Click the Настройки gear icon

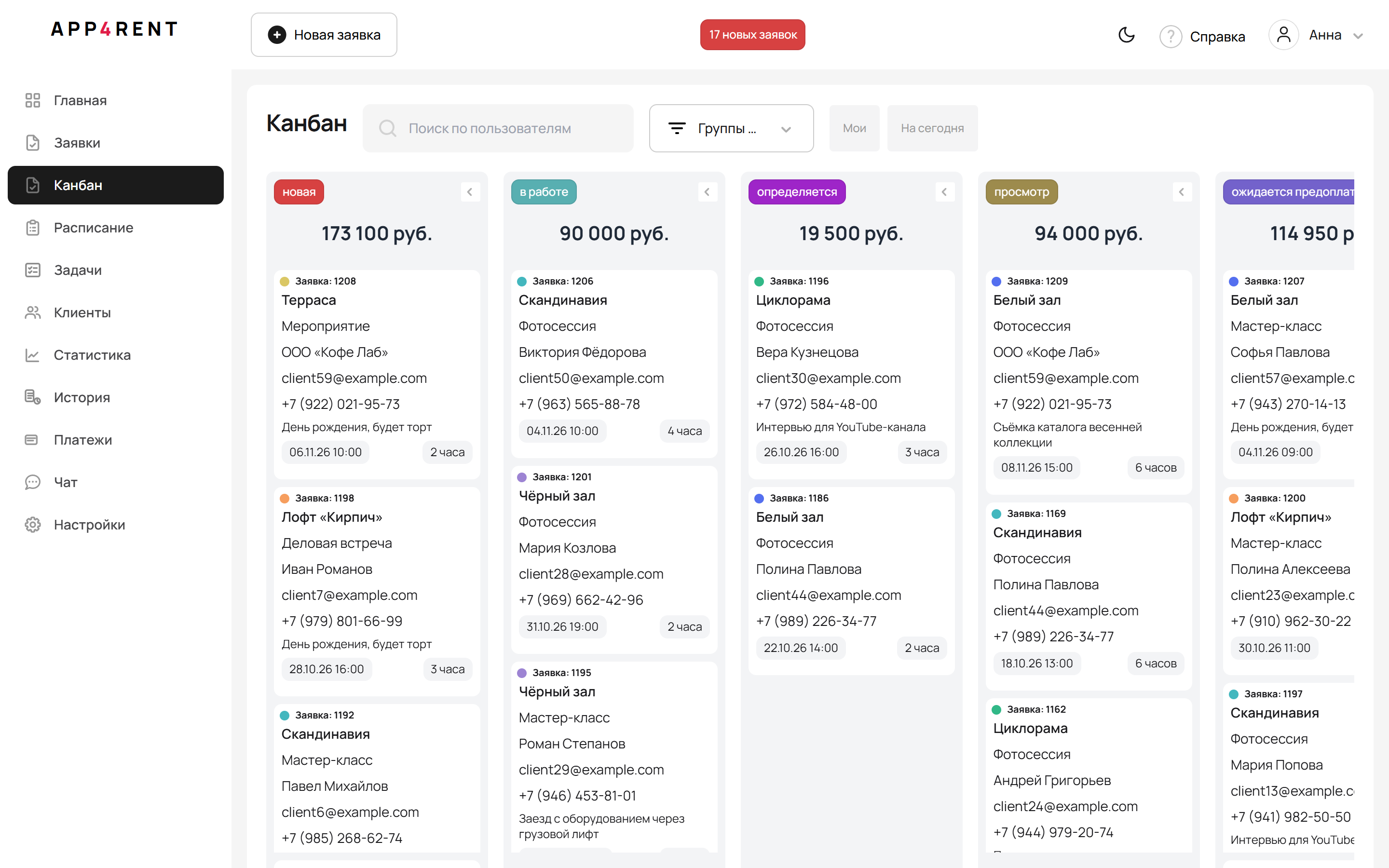pos(33,525)
